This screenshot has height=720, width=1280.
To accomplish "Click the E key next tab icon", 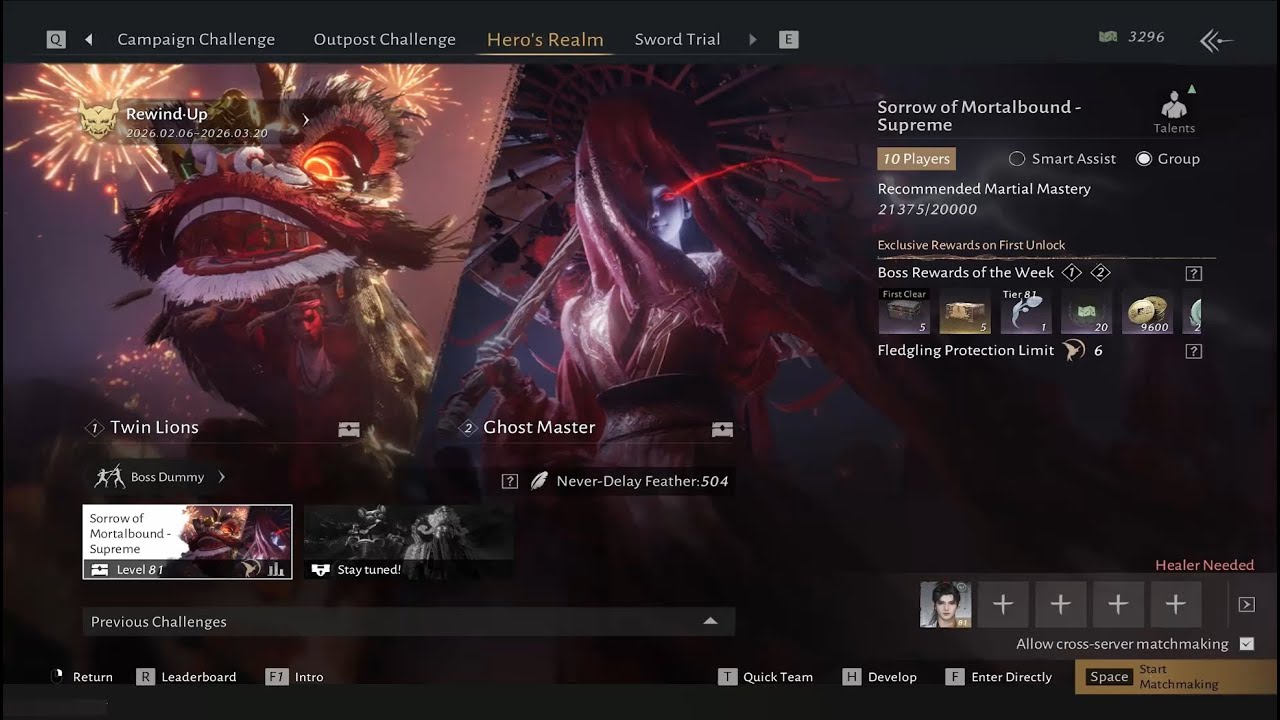I will (x=788, y=40).
